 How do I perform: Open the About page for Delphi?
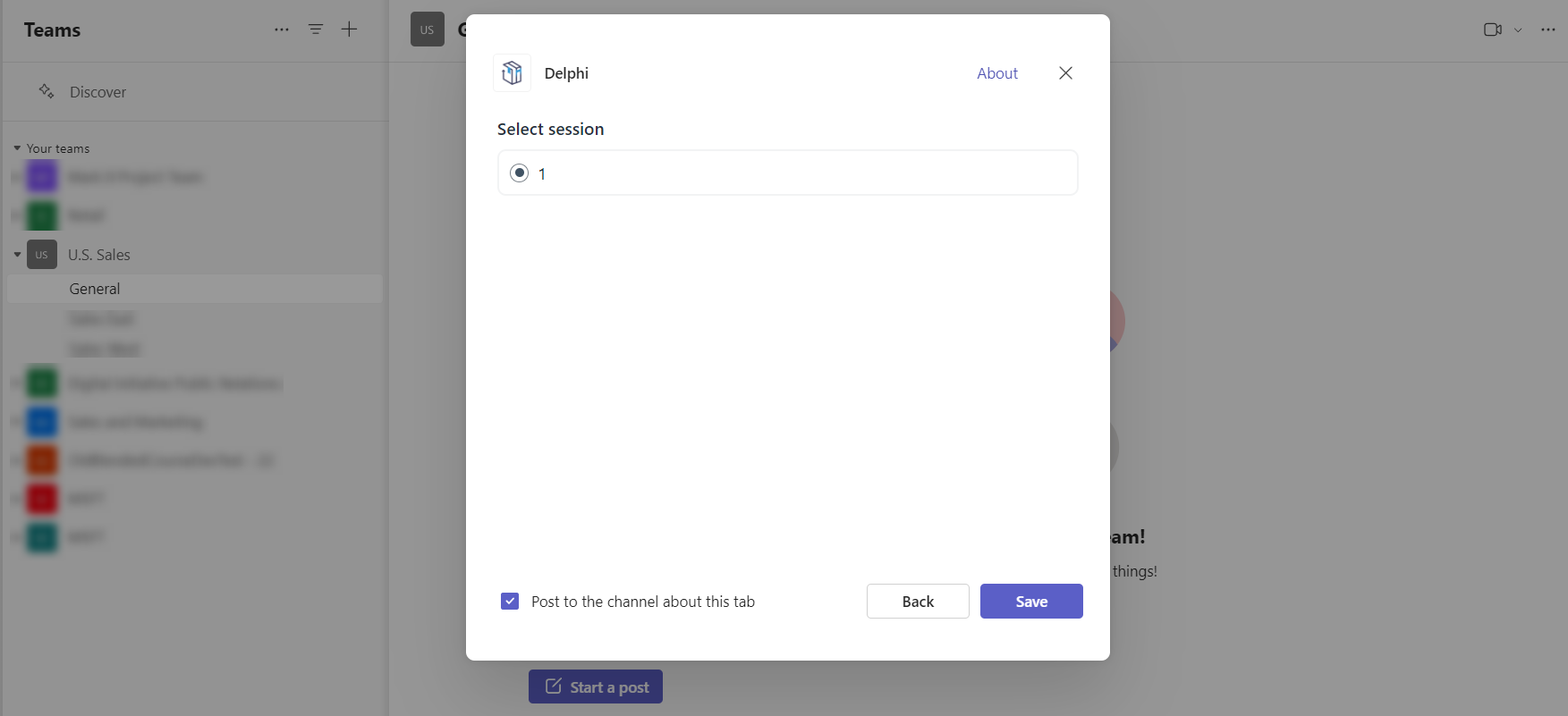(x=996, y=72)
